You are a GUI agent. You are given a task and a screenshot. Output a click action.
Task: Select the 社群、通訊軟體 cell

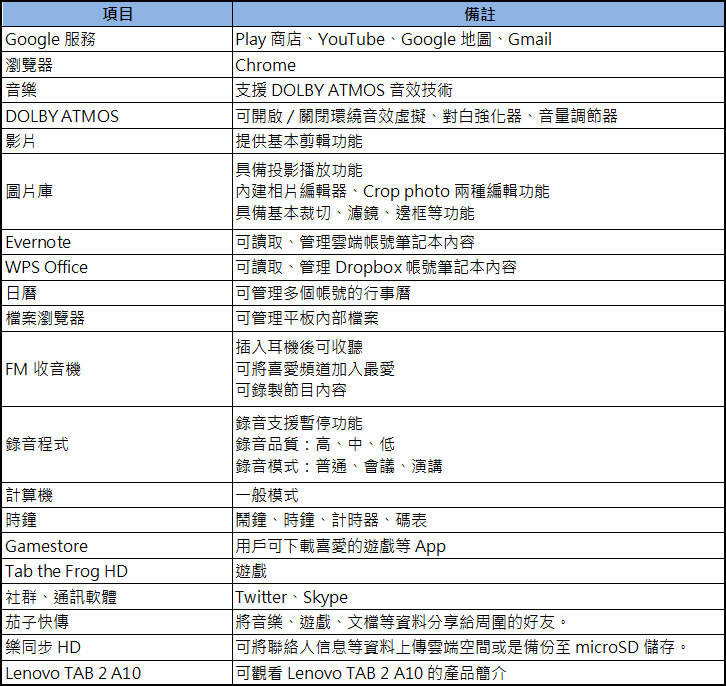point(117,597)
